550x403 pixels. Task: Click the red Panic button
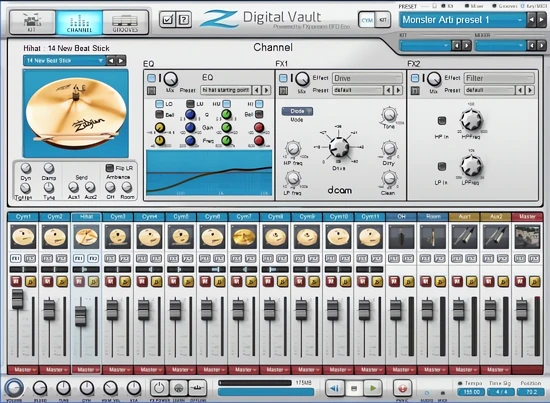point(402,388)
